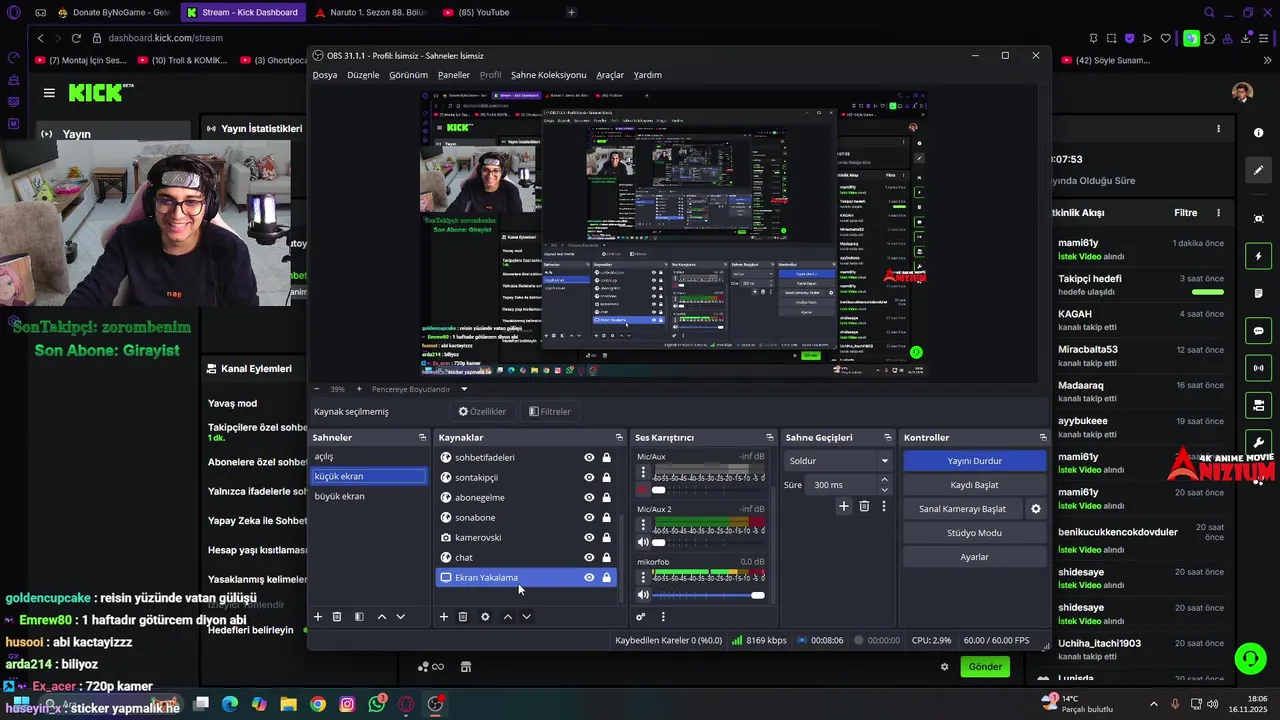Adjust mikorfob volume slider

pos(709,595)
